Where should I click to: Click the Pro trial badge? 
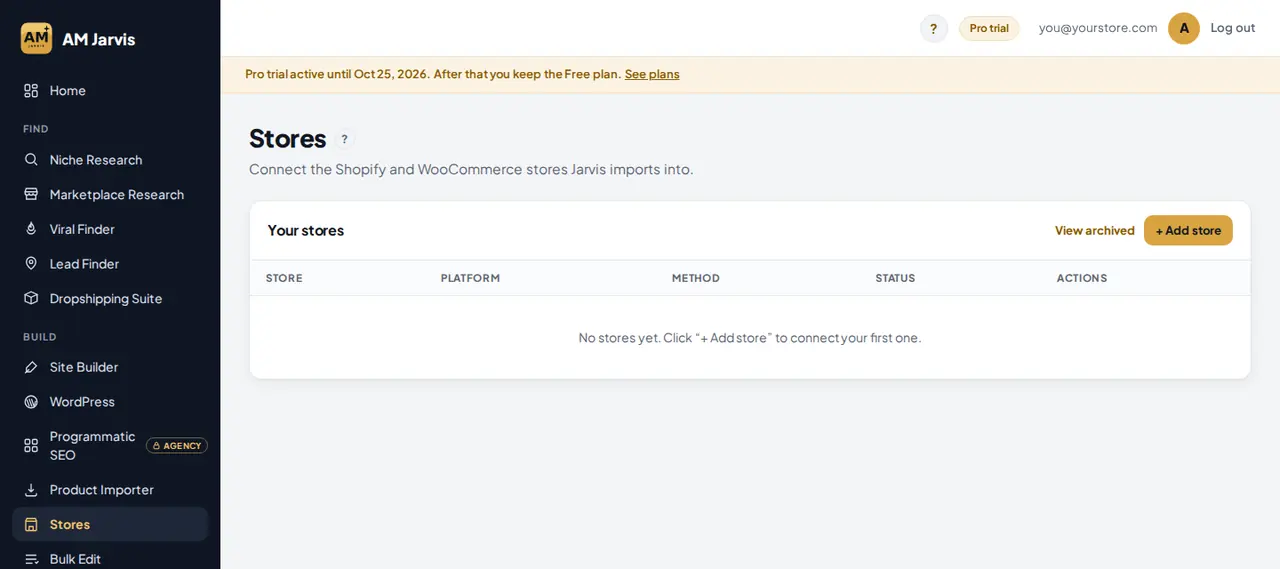click(989, 28)
